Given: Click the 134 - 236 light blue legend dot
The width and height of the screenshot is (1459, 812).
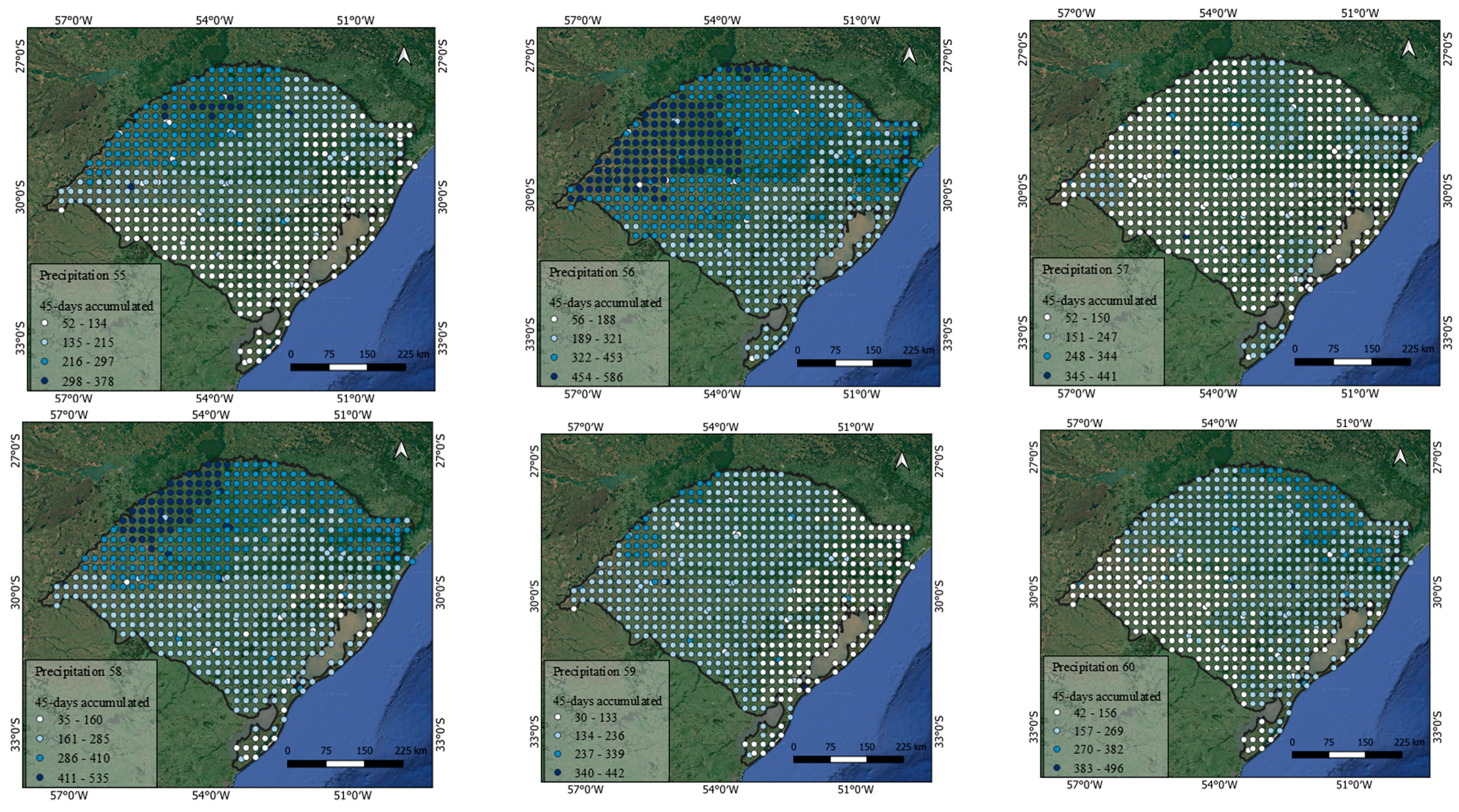Looking at the screenshot, I should [557, 736].
